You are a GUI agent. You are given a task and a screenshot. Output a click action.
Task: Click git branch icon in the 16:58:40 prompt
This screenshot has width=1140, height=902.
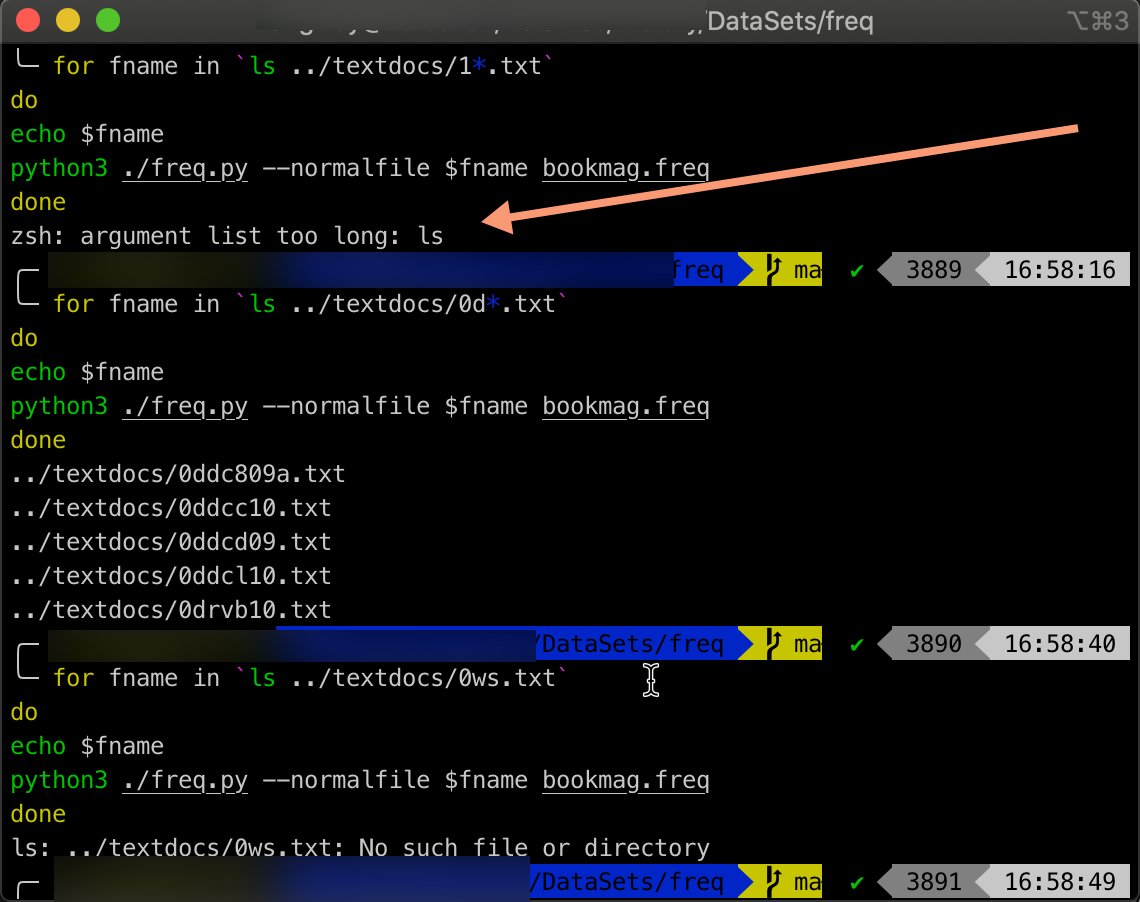773,644
